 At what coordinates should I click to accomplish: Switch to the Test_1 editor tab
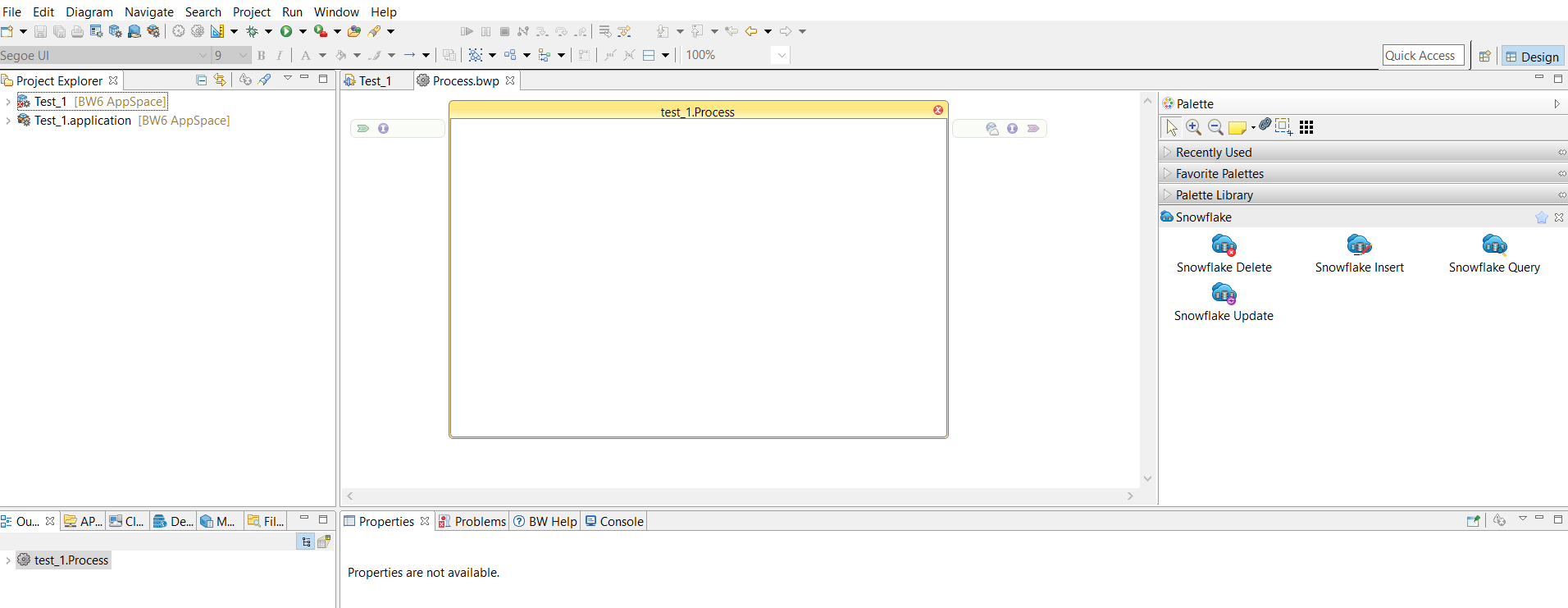[375, 80]
